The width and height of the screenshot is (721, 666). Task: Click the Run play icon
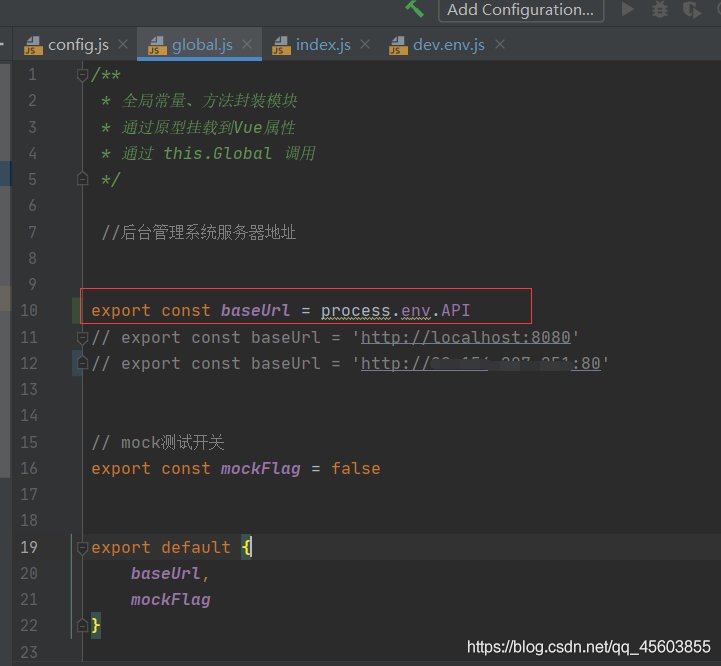pyautogui.click(x=628, y=9)
